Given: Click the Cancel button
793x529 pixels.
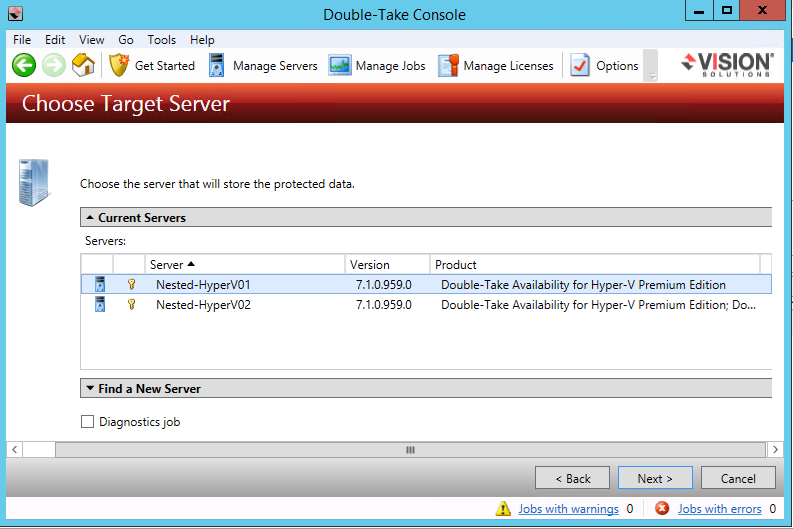Looking at the screenshot, I should click(x=738, y=478).
